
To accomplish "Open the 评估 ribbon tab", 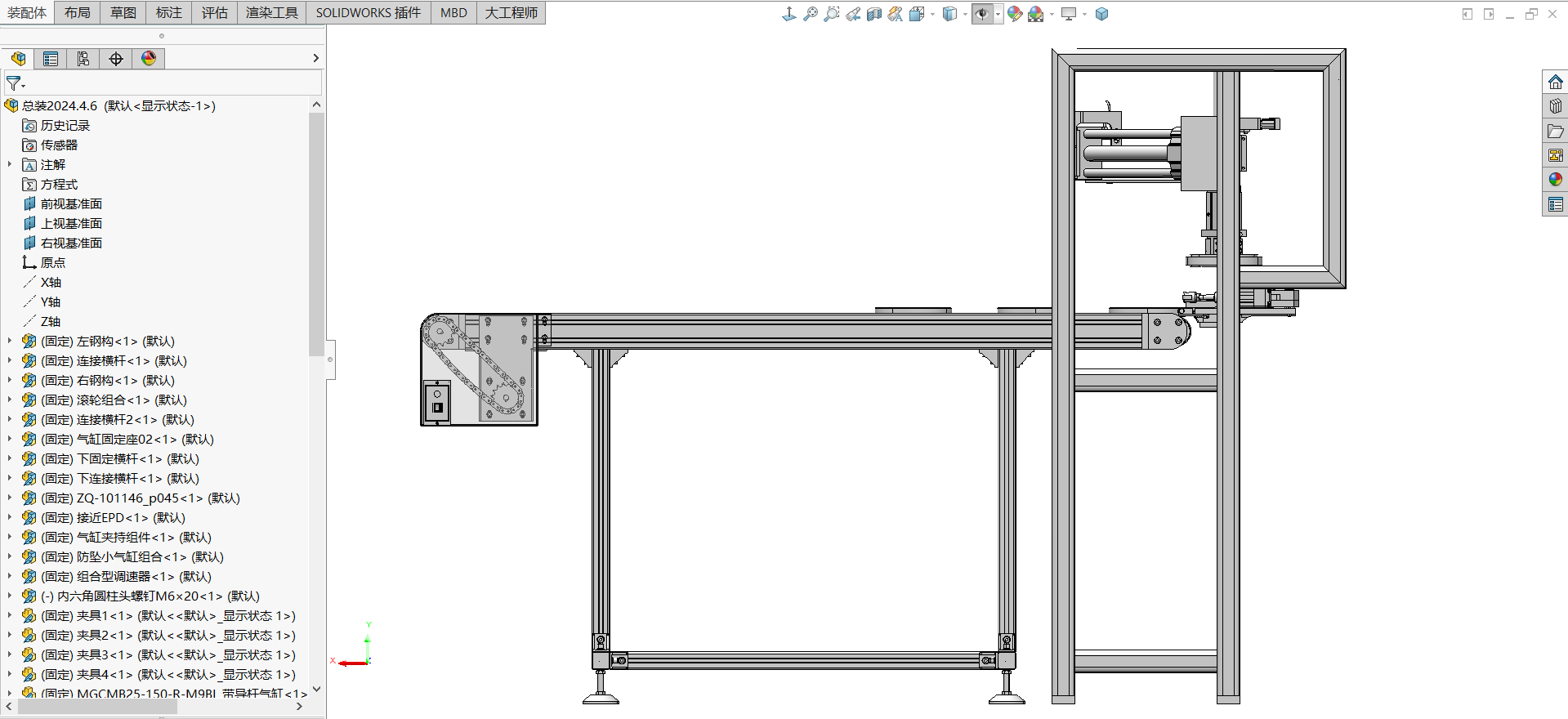I will (215, 12).
